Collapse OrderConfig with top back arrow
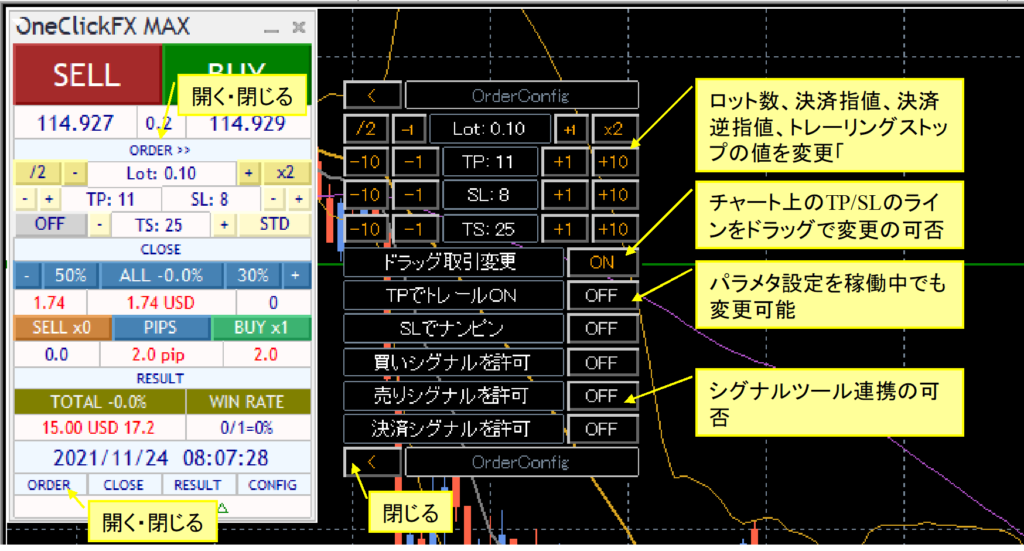Image resolution: width=1024 pixels, height=551 pixels. tap(372, 96)
